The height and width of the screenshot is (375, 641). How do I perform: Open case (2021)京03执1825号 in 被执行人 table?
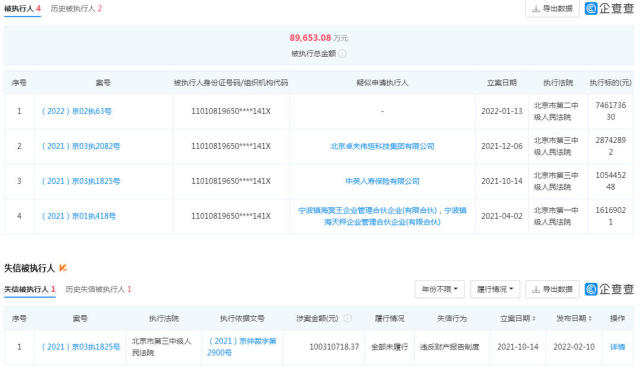point(81,181)
